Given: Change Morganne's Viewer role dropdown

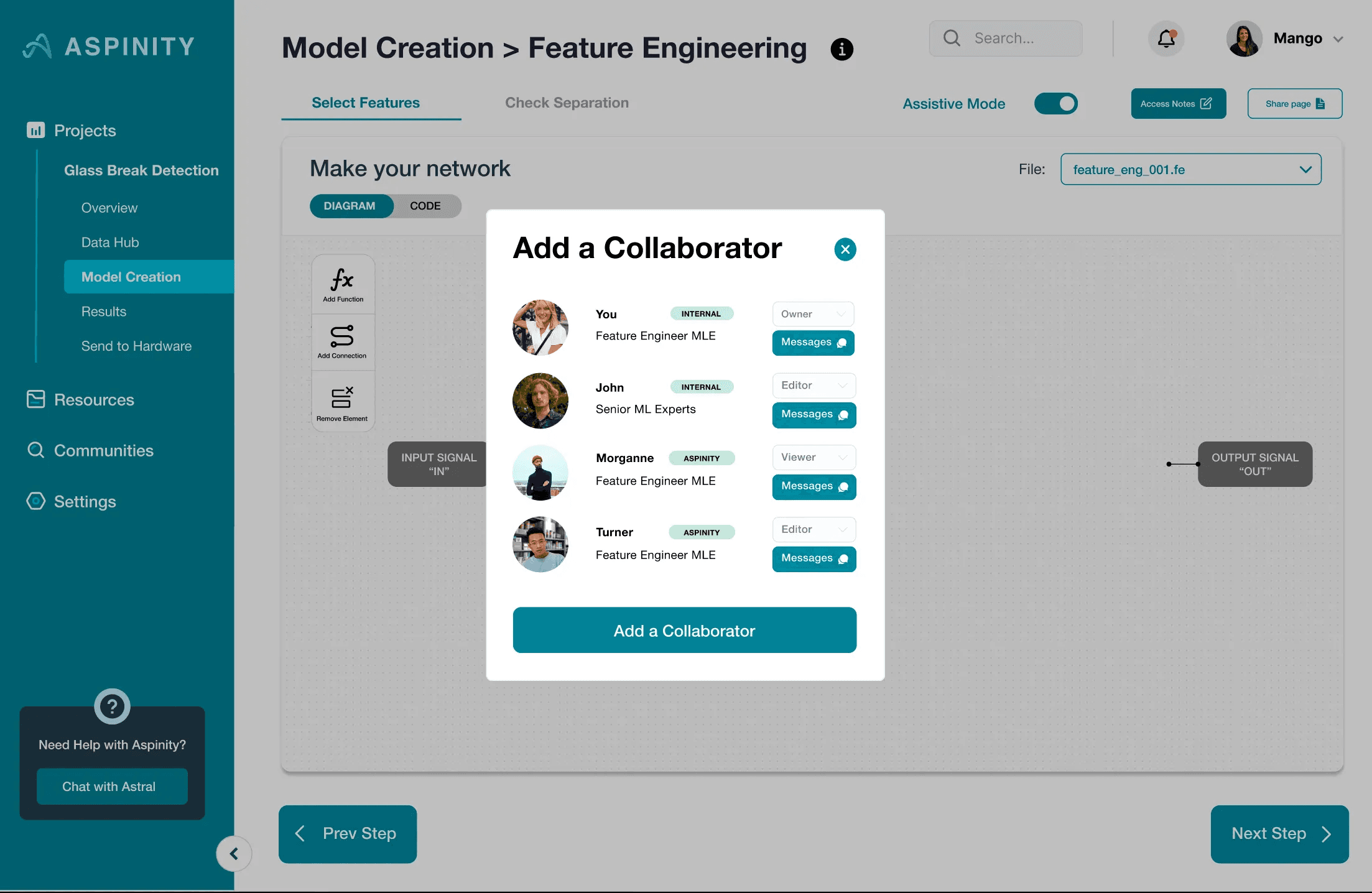Looking at the screenshot, I should click(x=813, y=458).
